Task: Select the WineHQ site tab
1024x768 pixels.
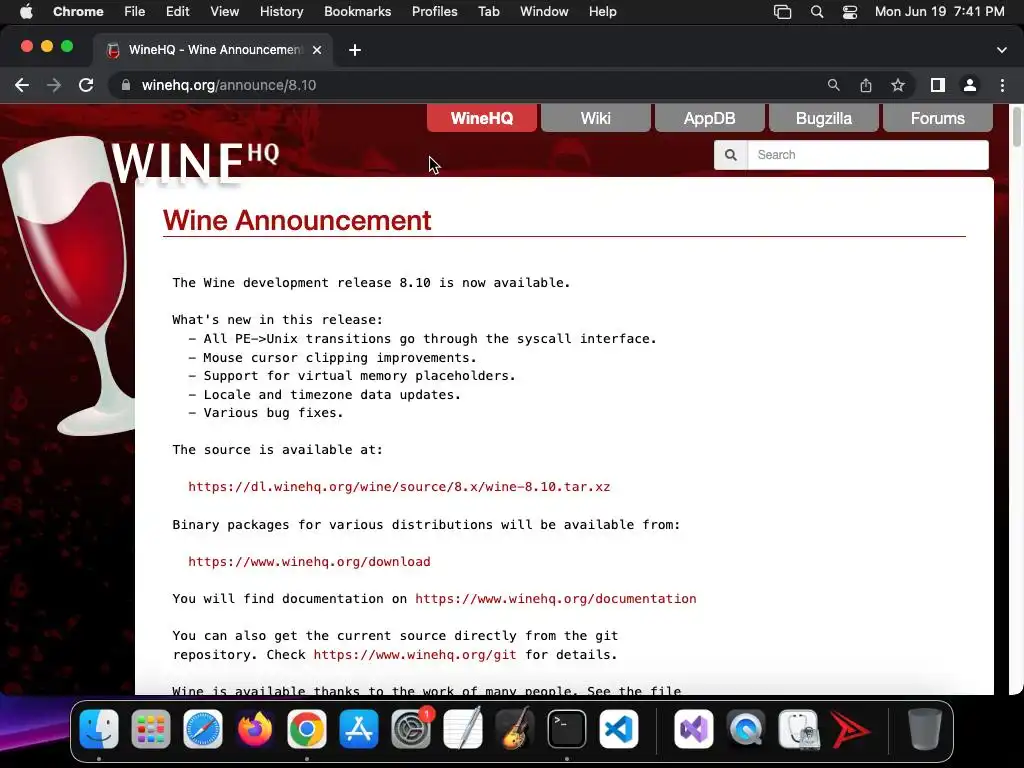Action: pyautogui.click(x=482, y=118)
